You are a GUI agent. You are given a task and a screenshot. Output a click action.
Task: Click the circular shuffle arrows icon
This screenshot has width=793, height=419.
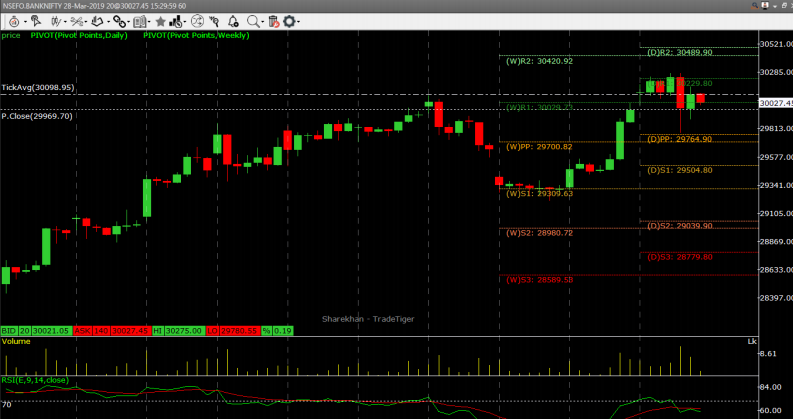pyautogui.click(x=197, y=21)
